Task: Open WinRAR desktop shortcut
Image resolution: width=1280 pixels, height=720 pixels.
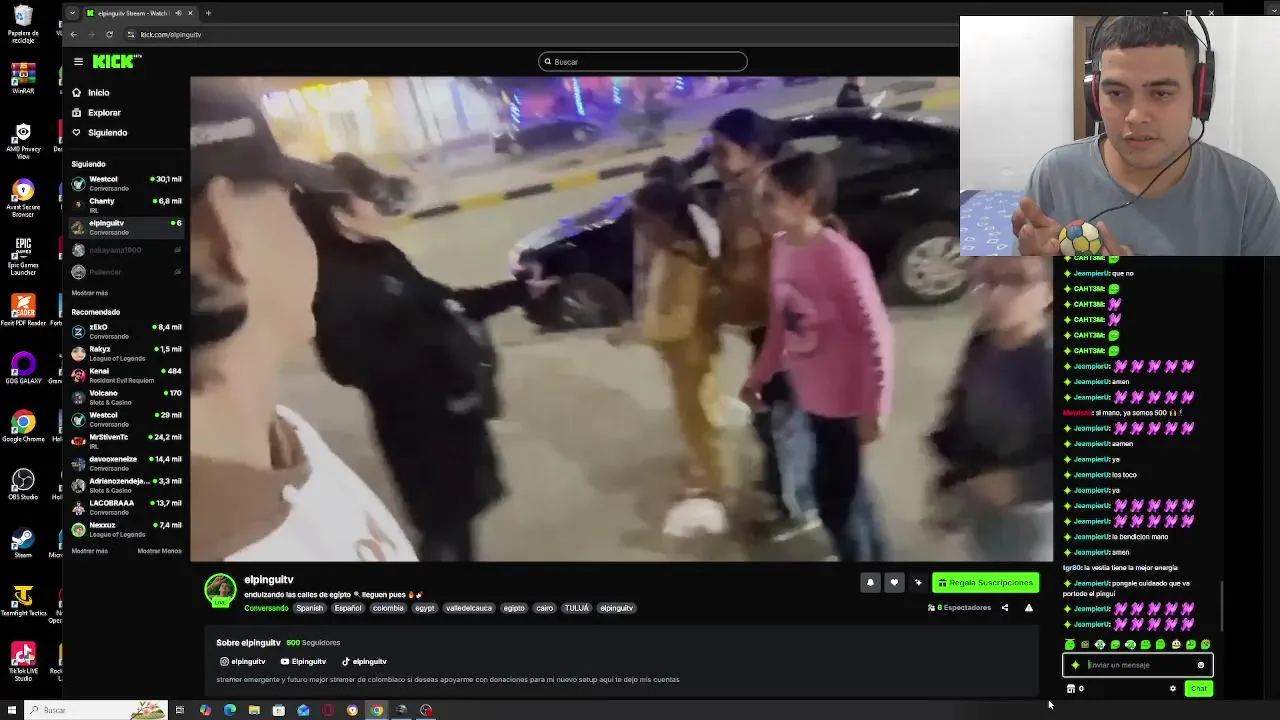Action: [x=23, y=79]
